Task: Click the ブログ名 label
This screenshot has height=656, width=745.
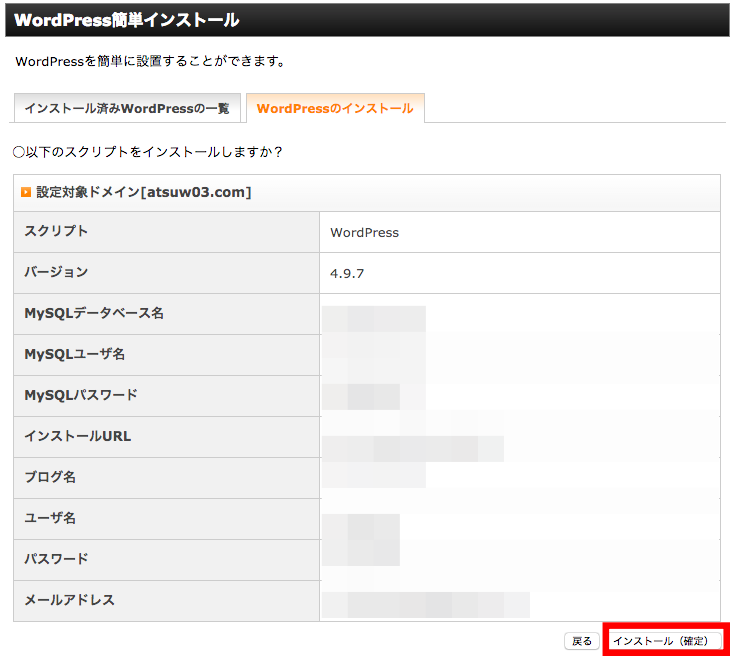Action: 50,477
